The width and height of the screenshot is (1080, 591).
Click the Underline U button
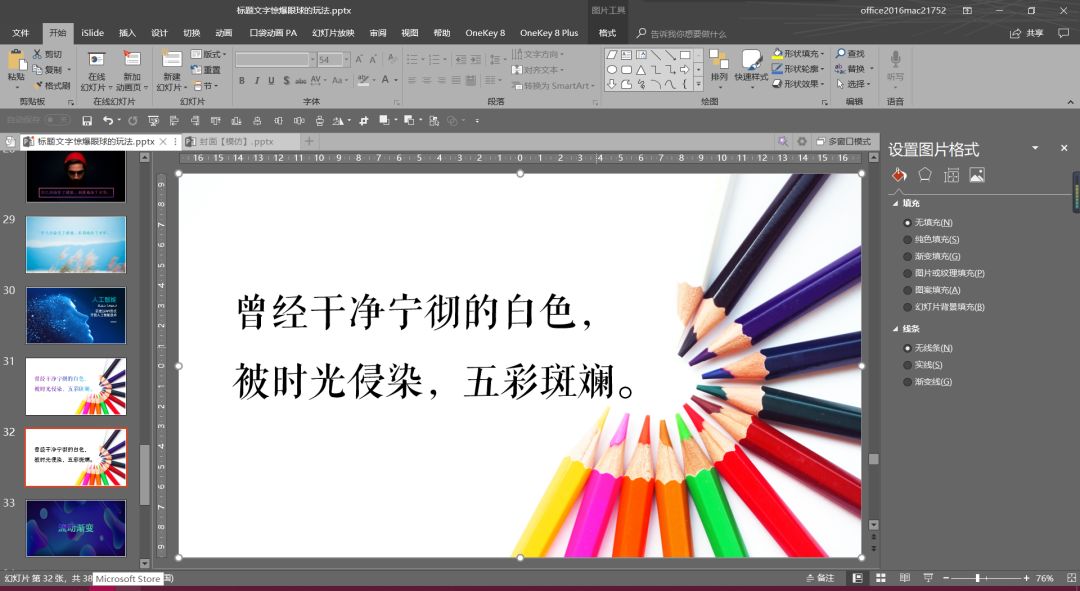pos(271,81)
